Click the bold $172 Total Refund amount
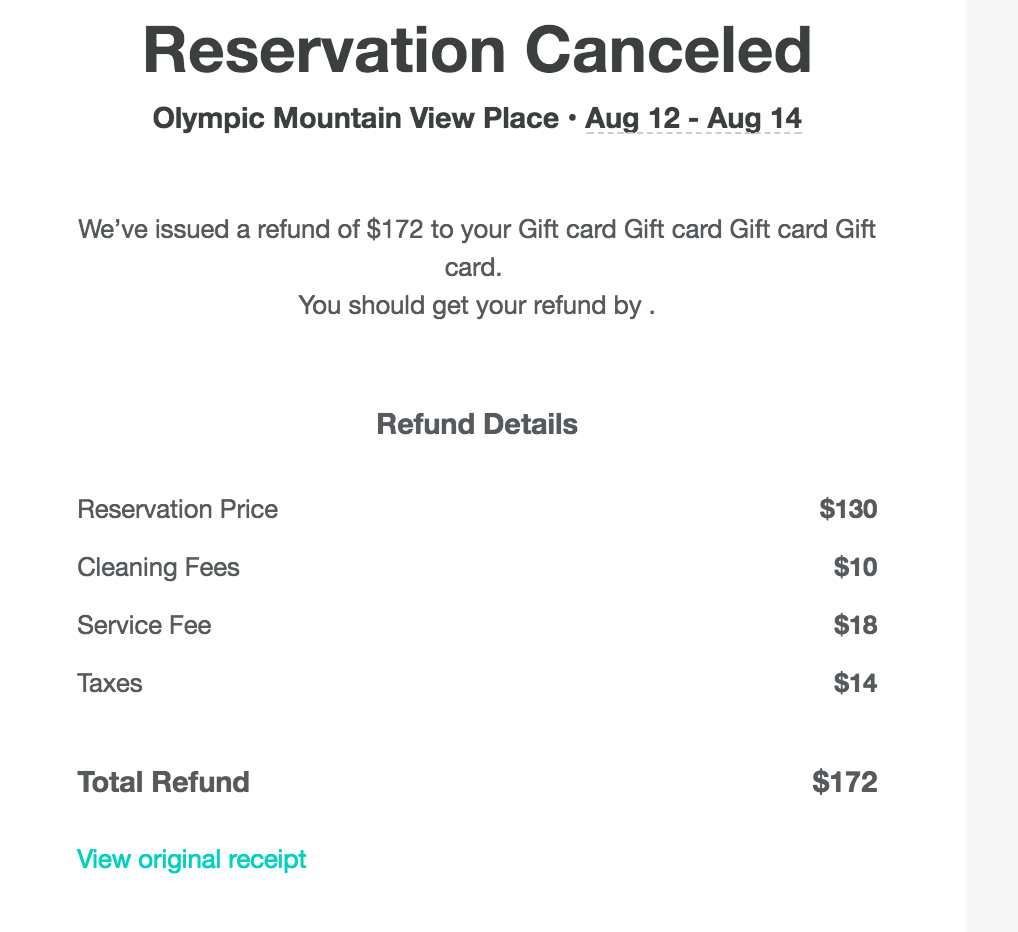This screenshot has width=1018, height=932. (844, 782)
